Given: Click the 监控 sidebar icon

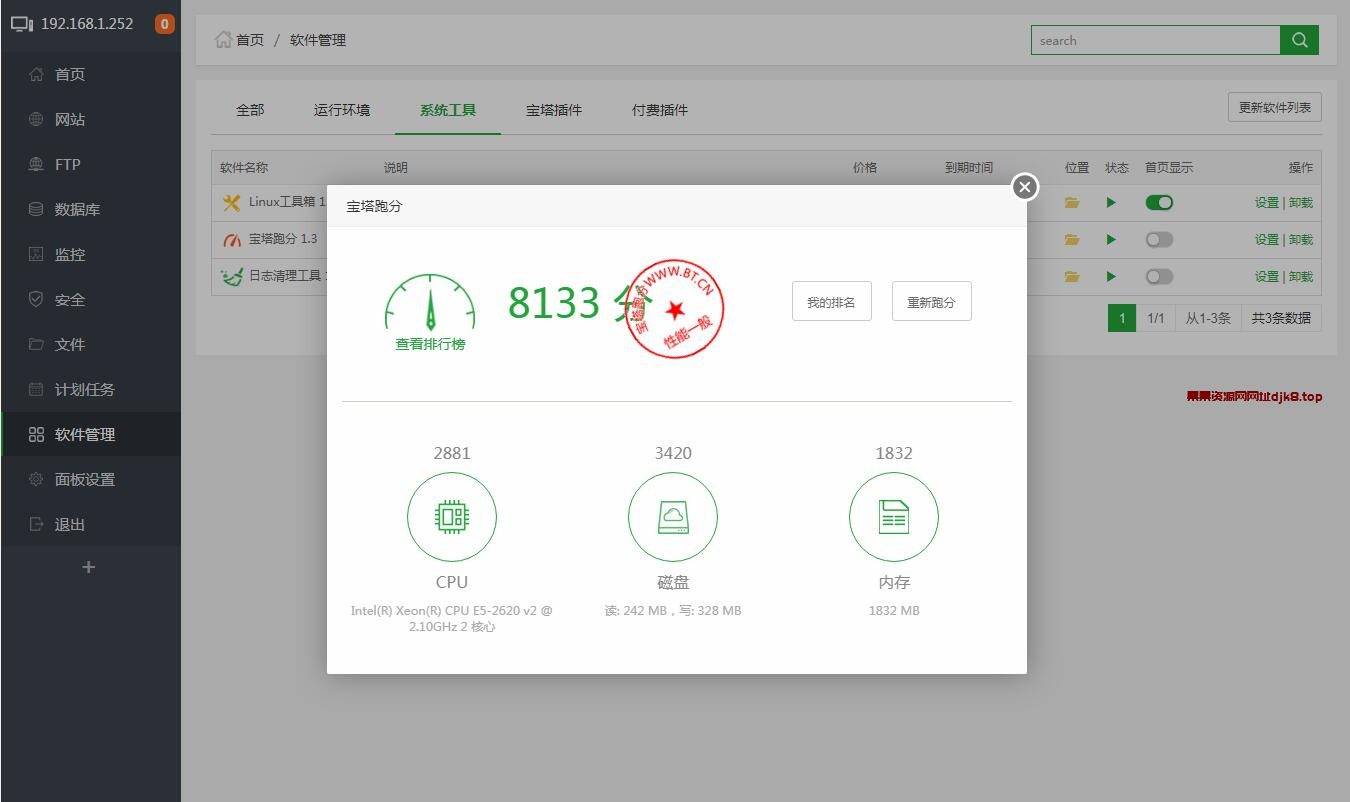Looking at the screenshot, I should pos(35,254).
